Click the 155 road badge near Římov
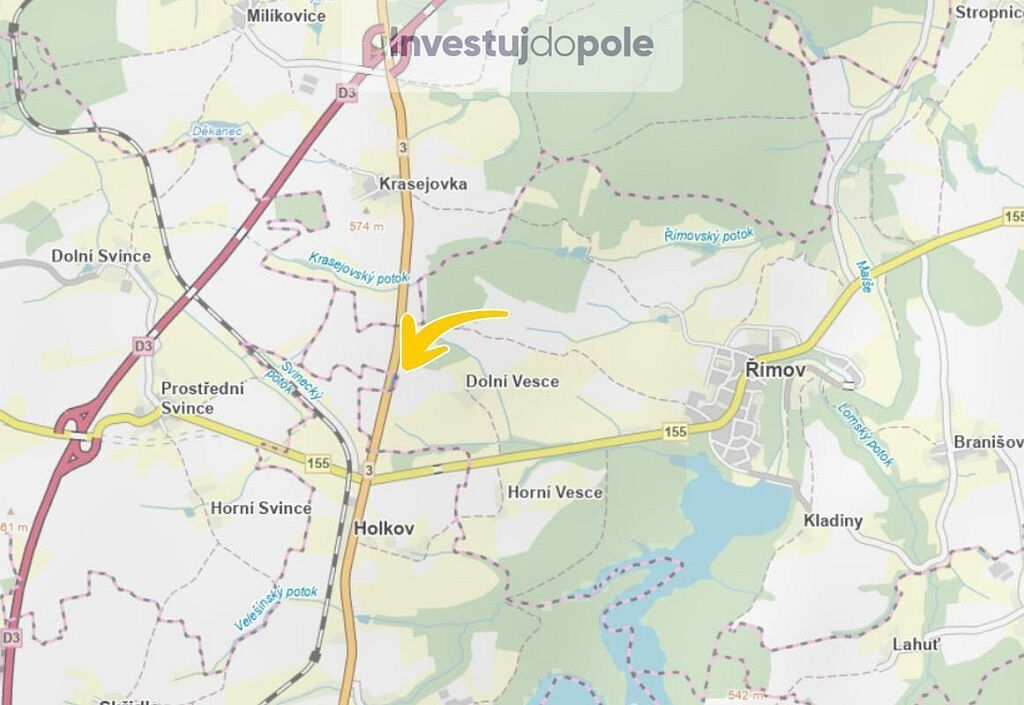1024x705 pixels. tap(676, 431)
